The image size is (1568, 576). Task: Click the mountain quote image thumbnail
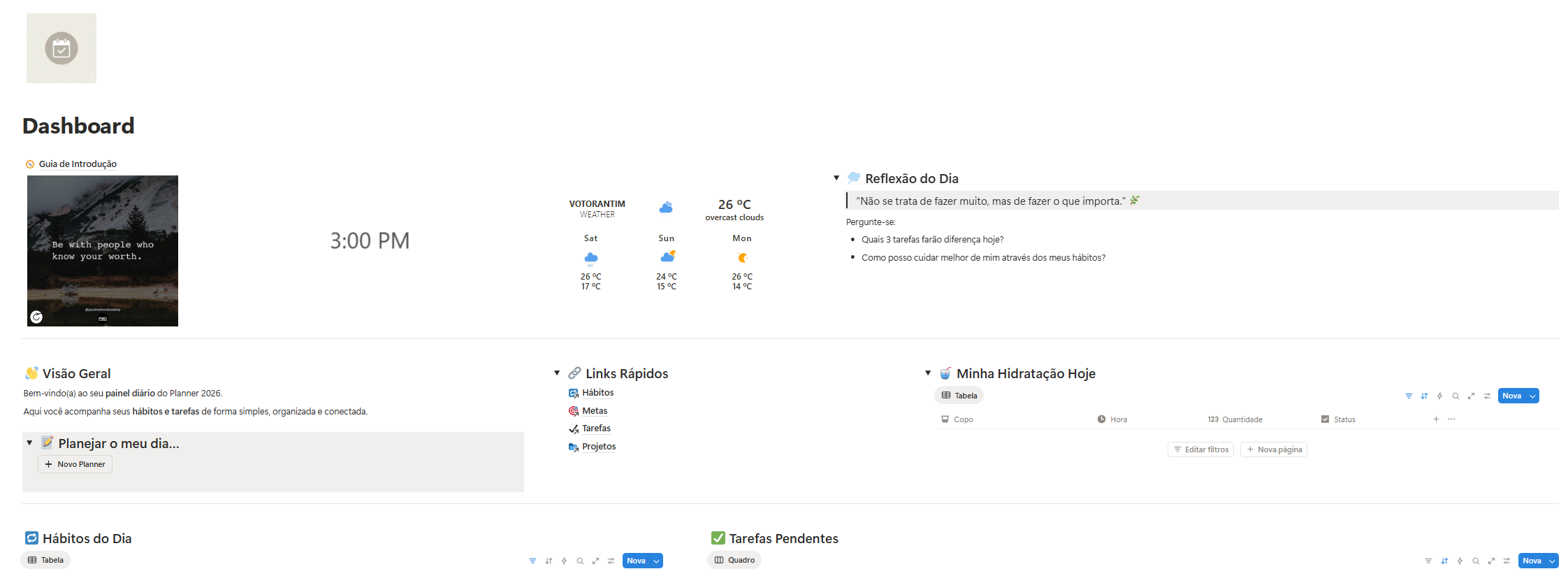tap(103, 251)
